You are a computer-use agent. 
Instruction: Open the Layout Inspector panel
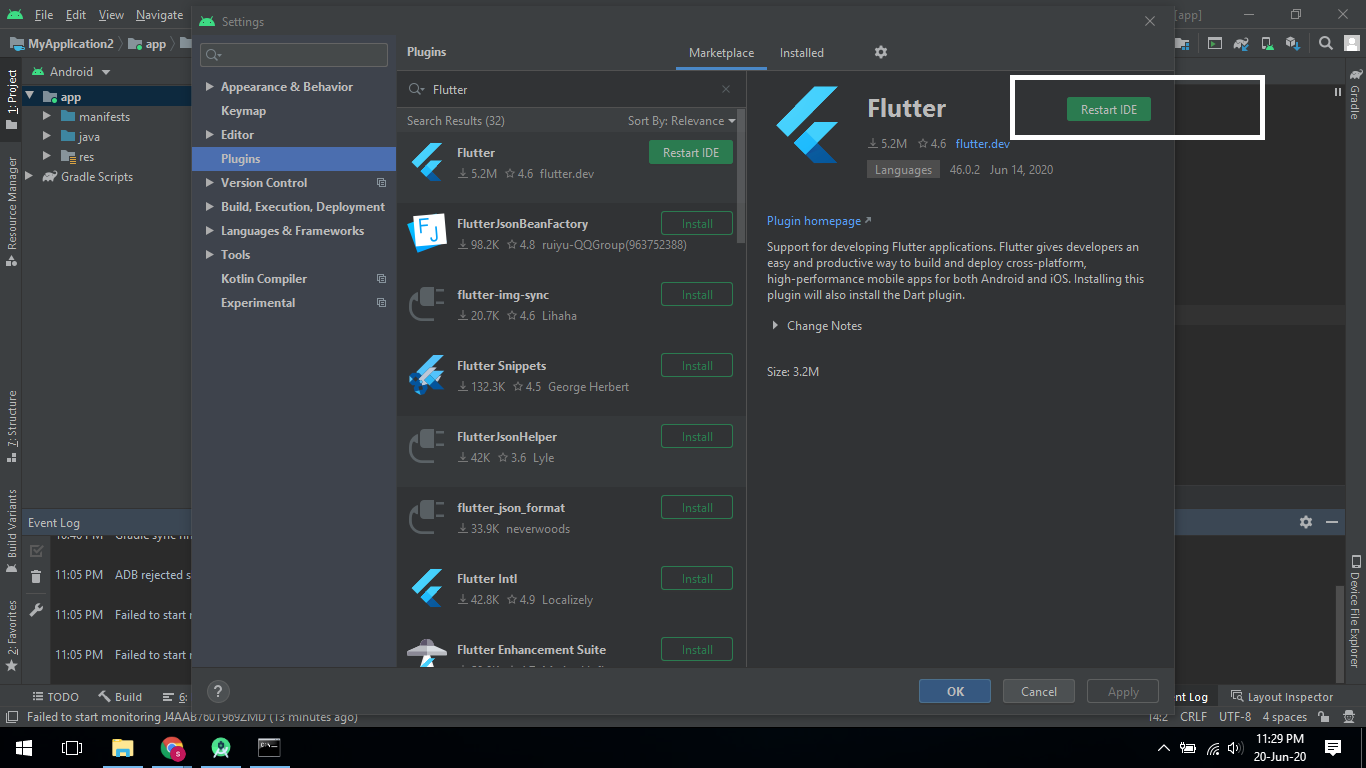tap(1290, 696)
